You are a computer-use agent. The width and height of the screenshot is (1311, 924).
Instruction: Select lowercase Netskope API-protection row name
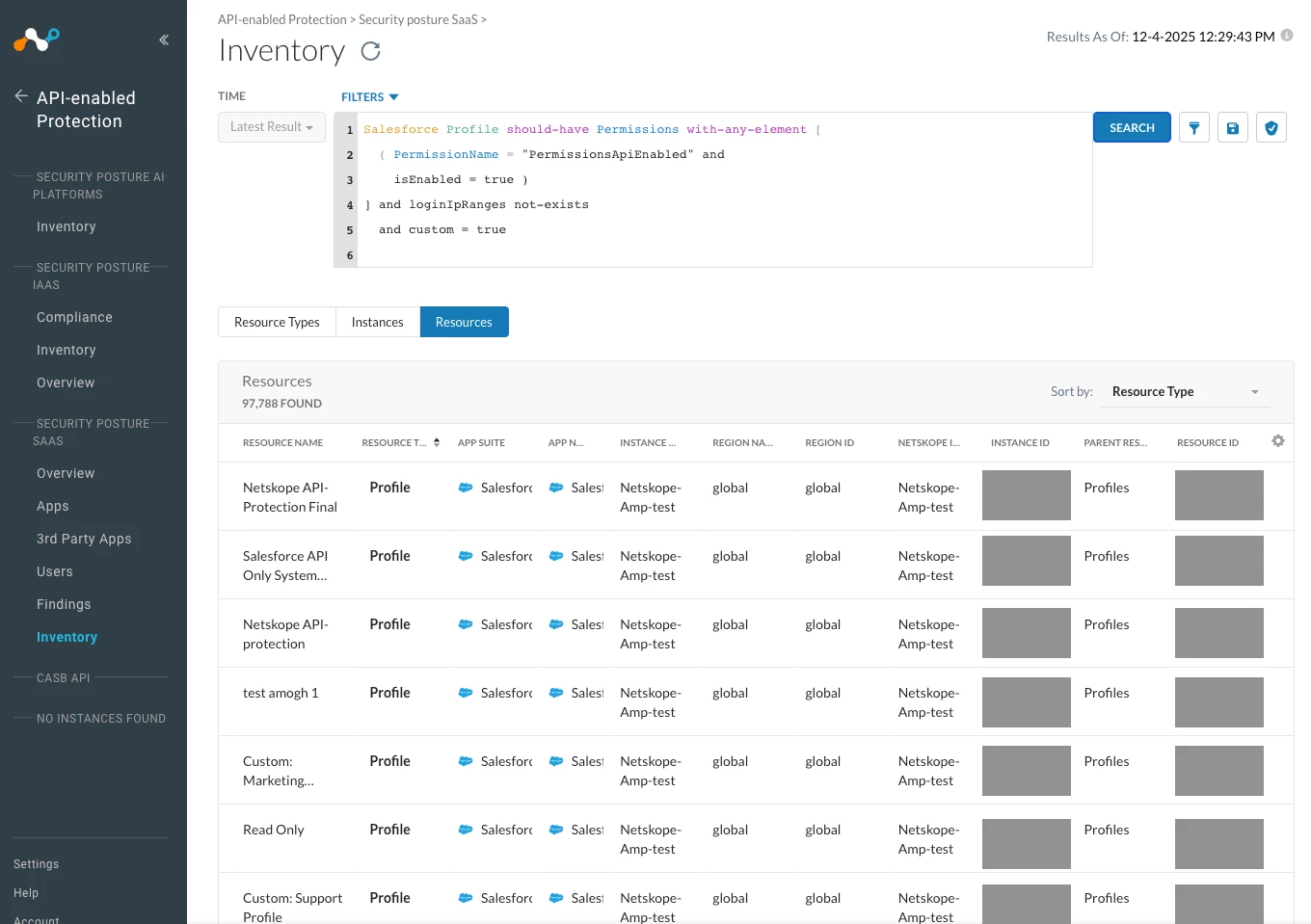(x=285, y=634)
